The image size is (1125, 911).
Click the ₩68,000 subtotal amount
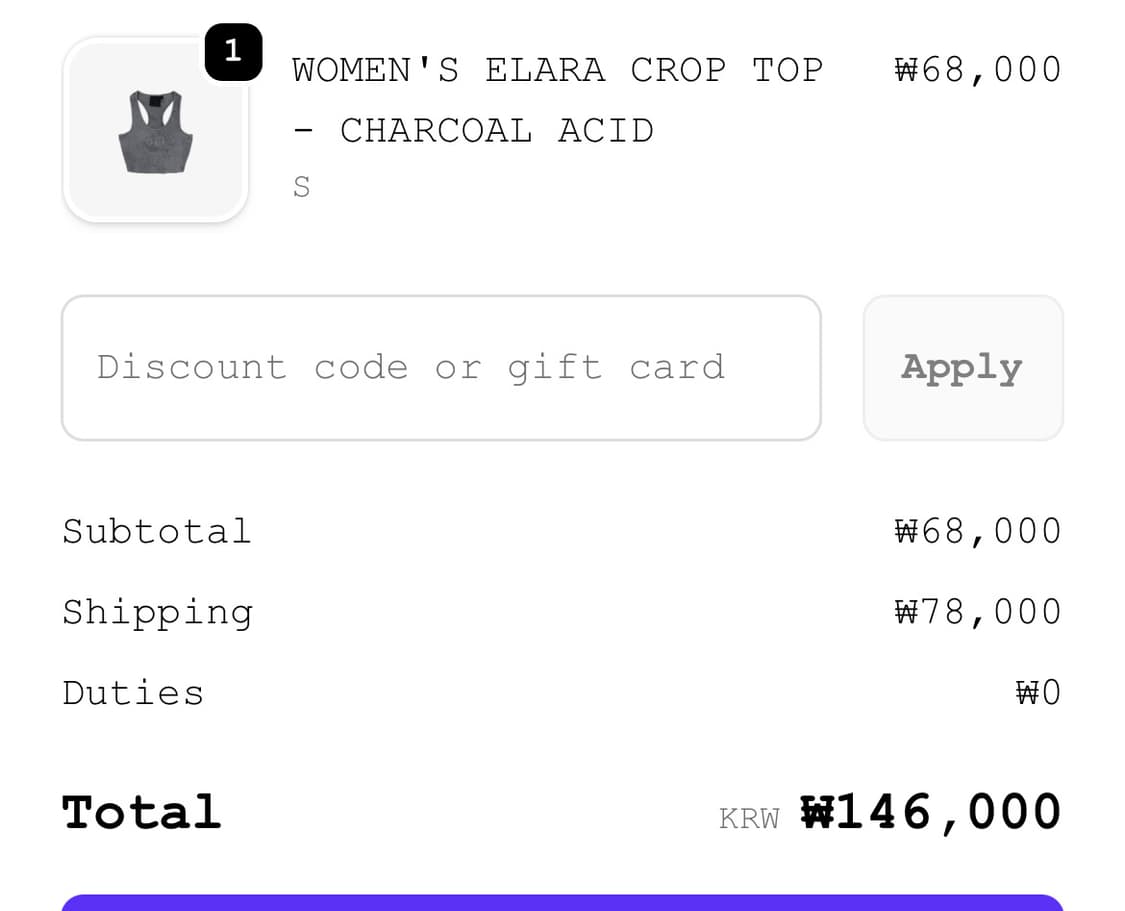[x=977, y=531]
